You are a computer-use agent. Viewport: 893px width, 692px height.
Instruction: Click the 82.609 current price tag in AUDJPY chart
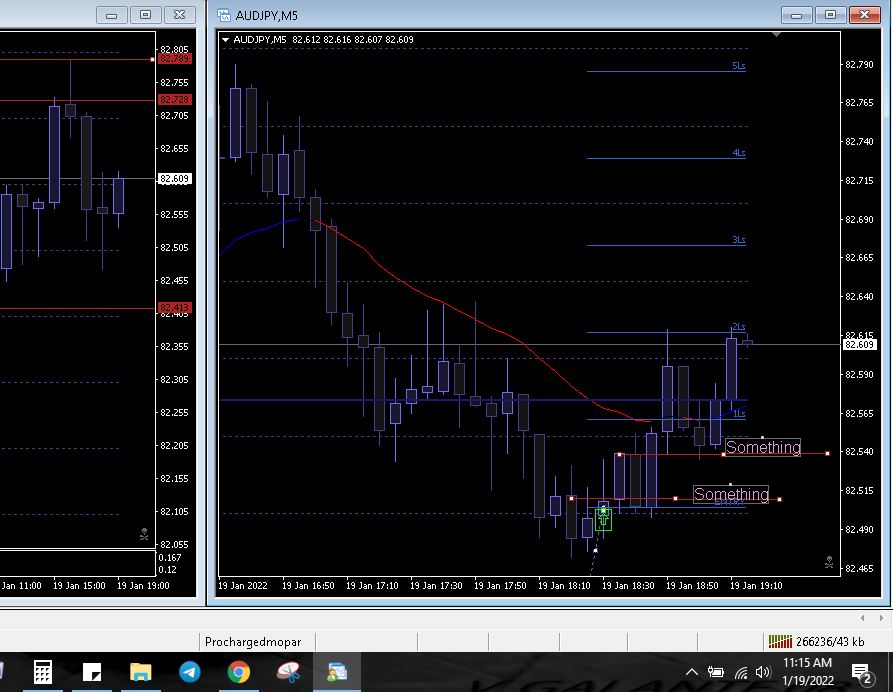click(859, 345)
